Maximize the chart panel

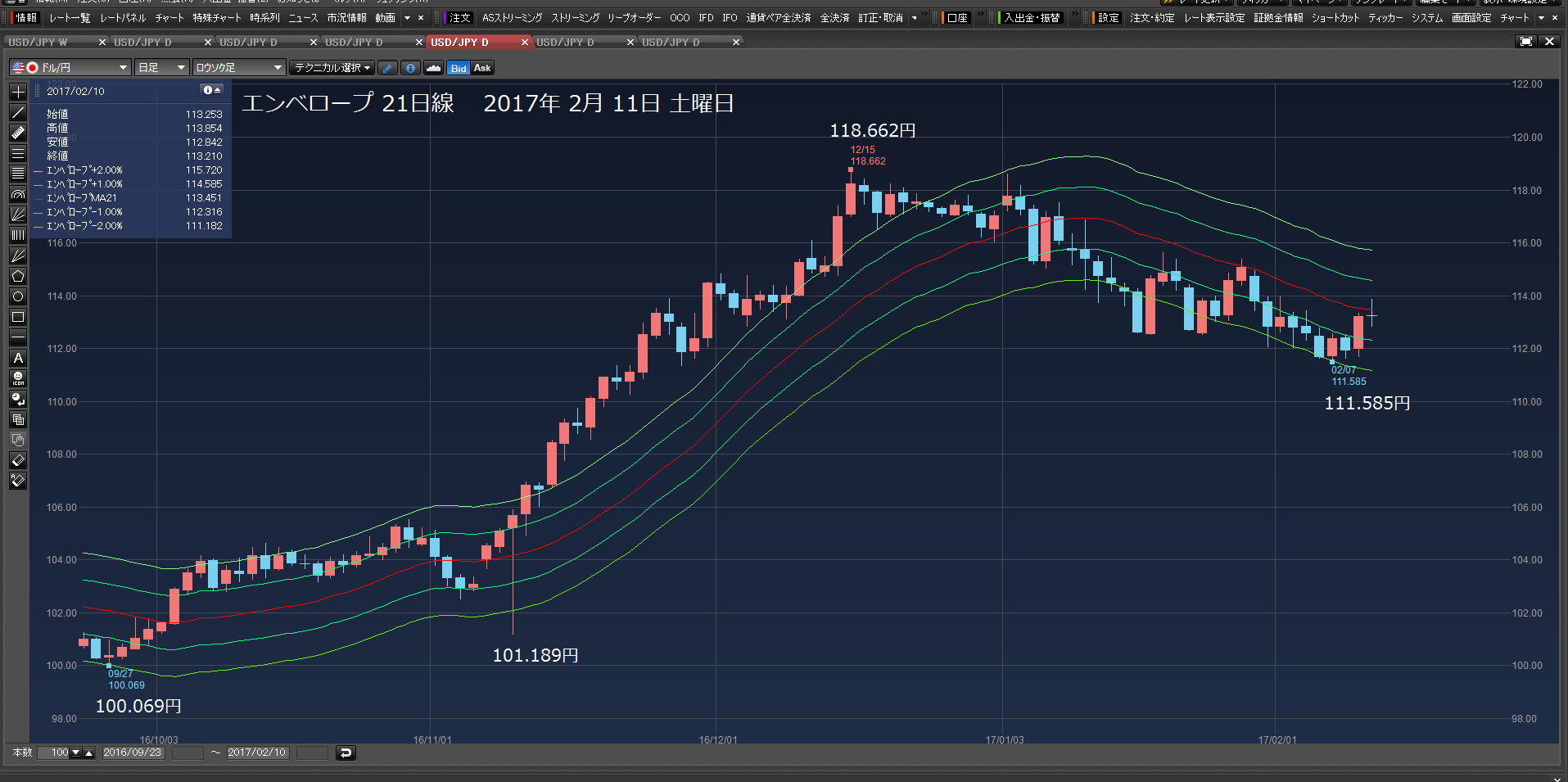click(1526, 41)
